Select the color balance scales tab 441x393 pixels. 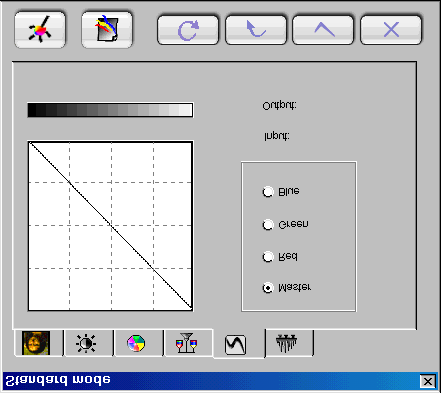[187, 343]
